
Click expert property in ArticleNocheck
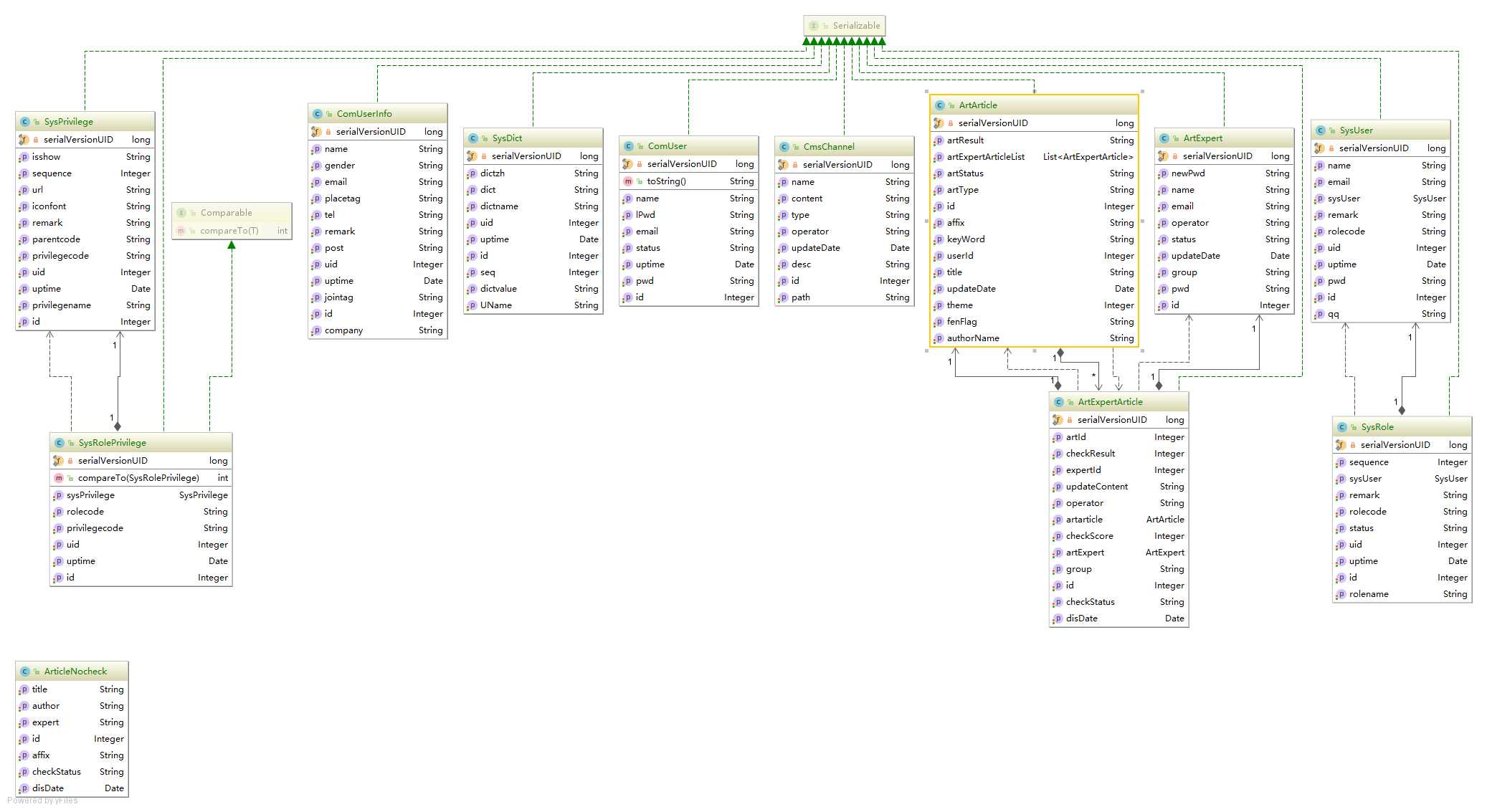coord(72,722)
